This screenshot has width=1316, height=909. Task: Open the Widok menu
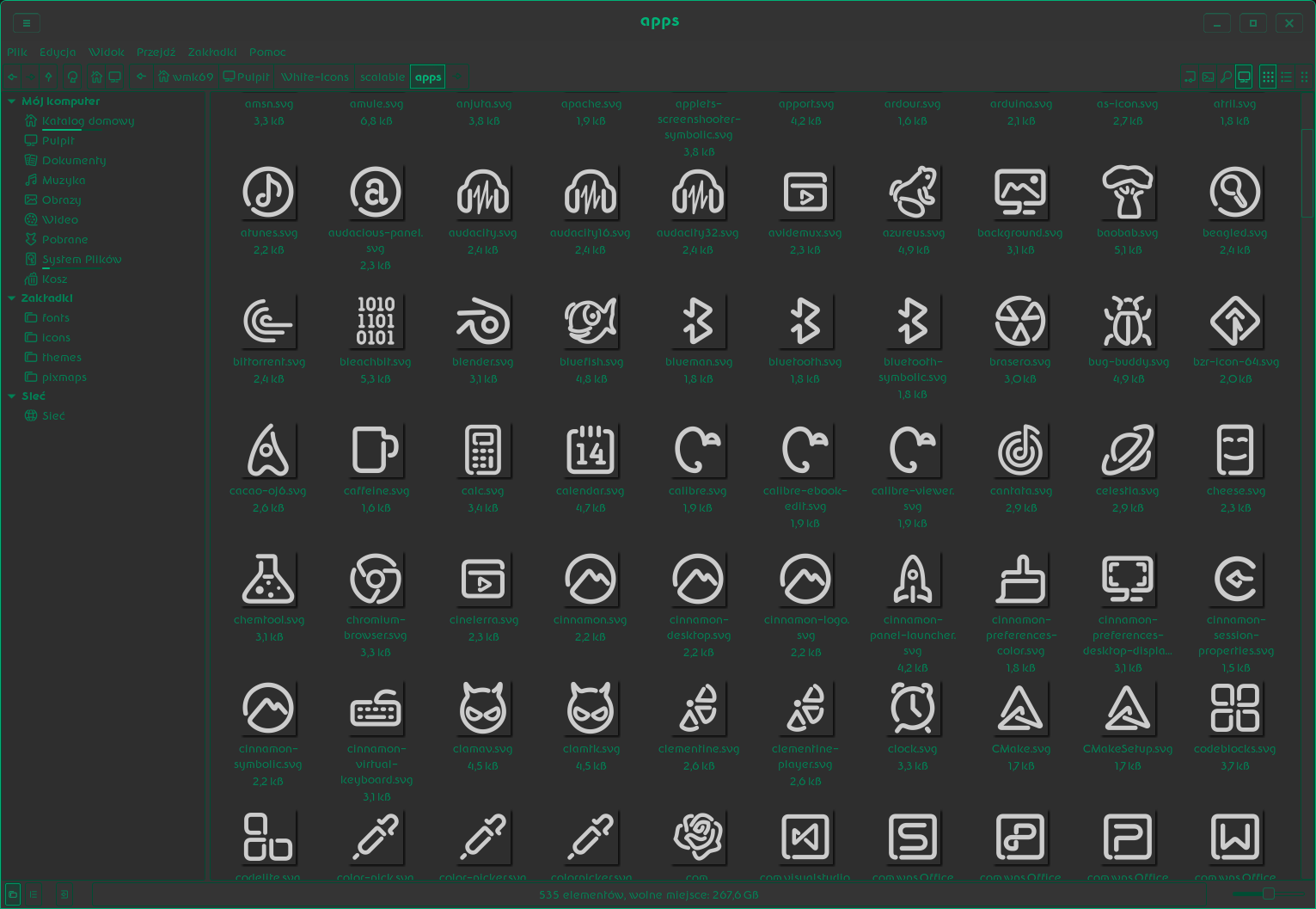[107, 52]
